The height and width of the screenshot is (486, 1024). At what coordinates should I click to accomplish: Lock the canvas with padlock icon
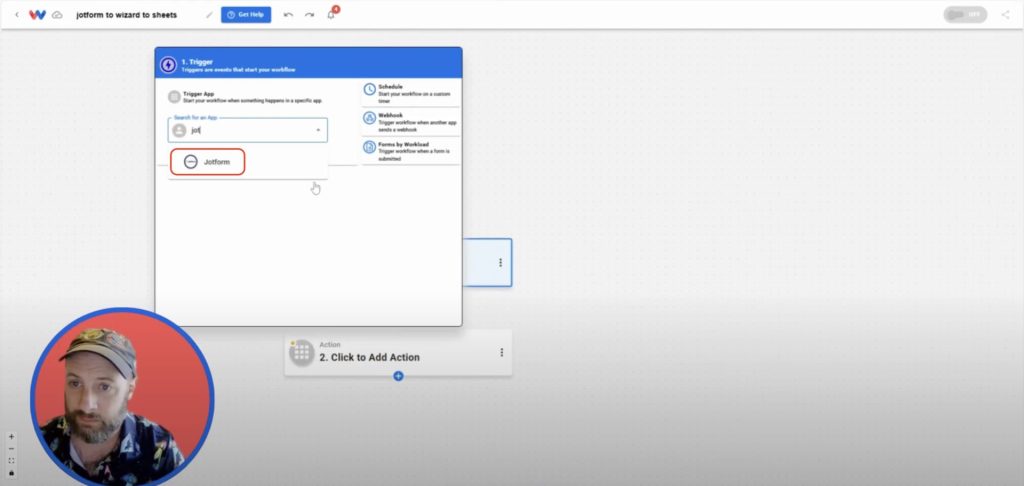click(11, 472)
